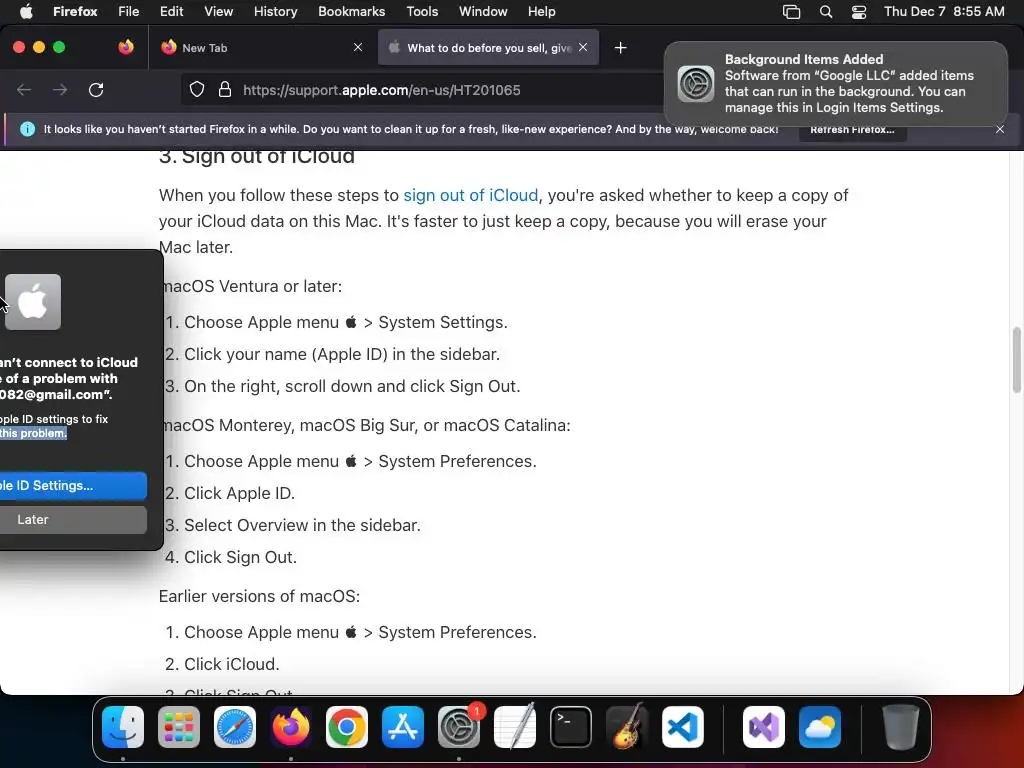Screen dimensions: 1024x768
Task: Open Control Center icon
Action: coord(859,12)
